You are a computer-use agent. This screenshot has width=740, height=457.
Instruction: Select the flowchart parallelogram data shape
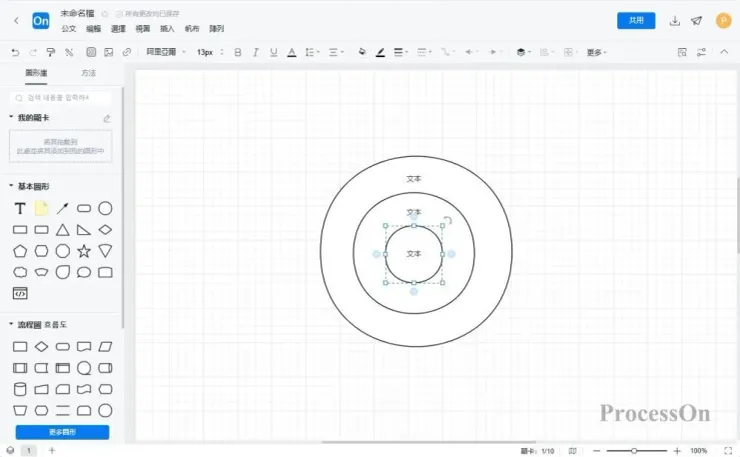click(x=105, y=347)
